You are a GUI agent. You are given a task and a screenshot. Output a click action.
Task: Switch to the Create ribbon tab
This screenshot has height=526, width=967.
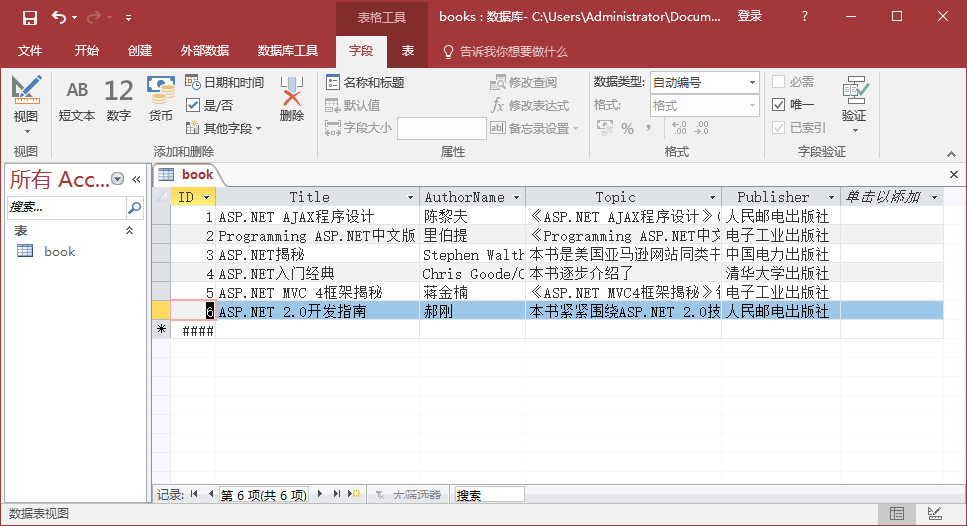coord(140,51)
